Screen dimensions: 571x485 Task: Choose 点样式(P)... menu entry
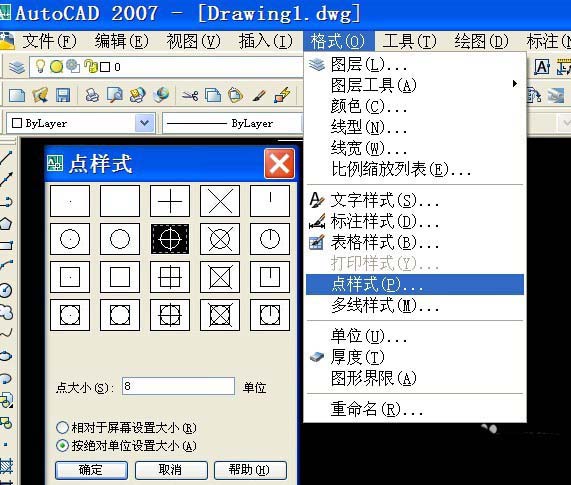tap(415, 284)
